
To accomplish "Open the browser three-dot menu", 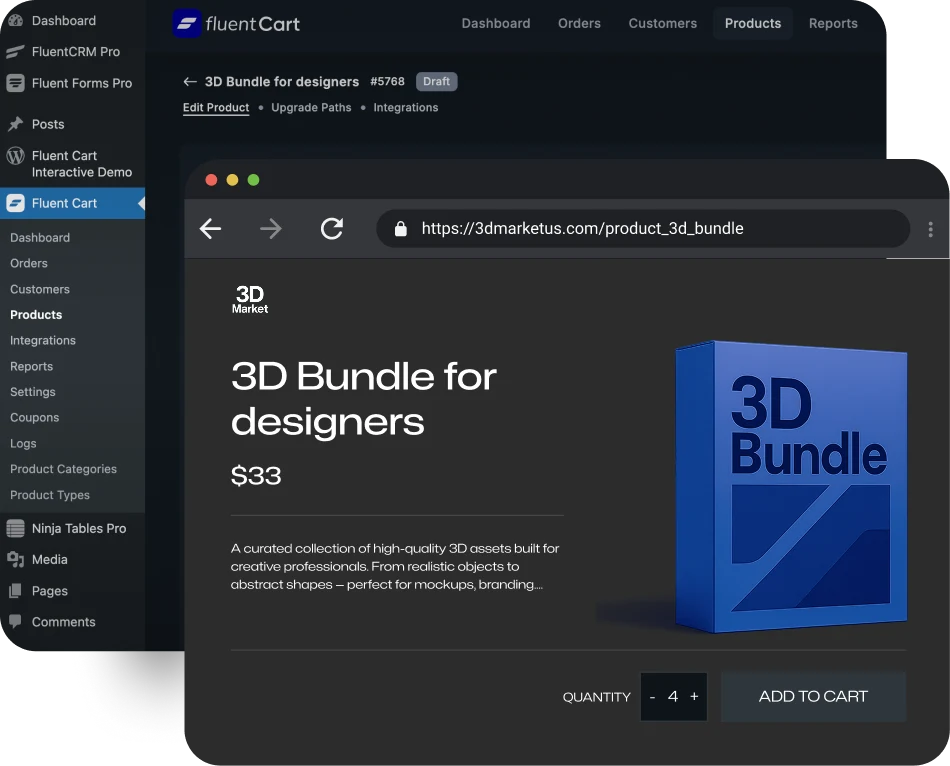I will (x=930, y=229).
